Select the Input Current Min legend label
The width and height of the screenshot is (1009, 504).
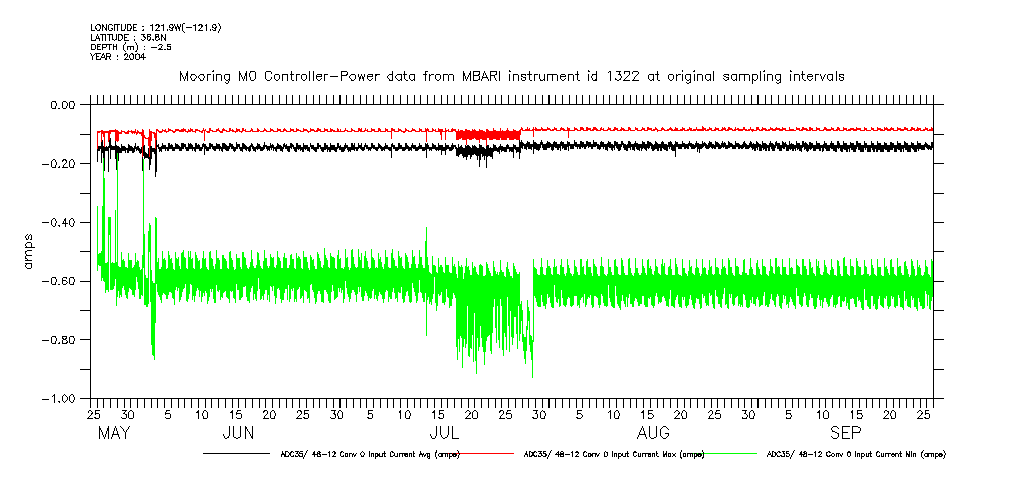854,454
